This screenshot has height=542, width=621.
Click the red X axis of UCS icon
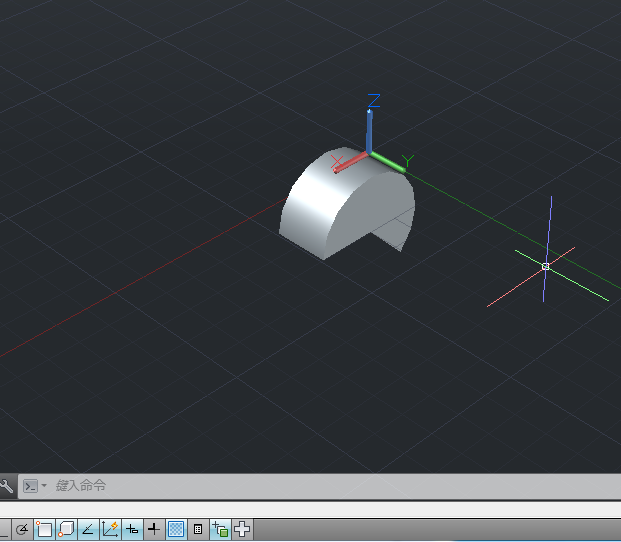[350, 163]
